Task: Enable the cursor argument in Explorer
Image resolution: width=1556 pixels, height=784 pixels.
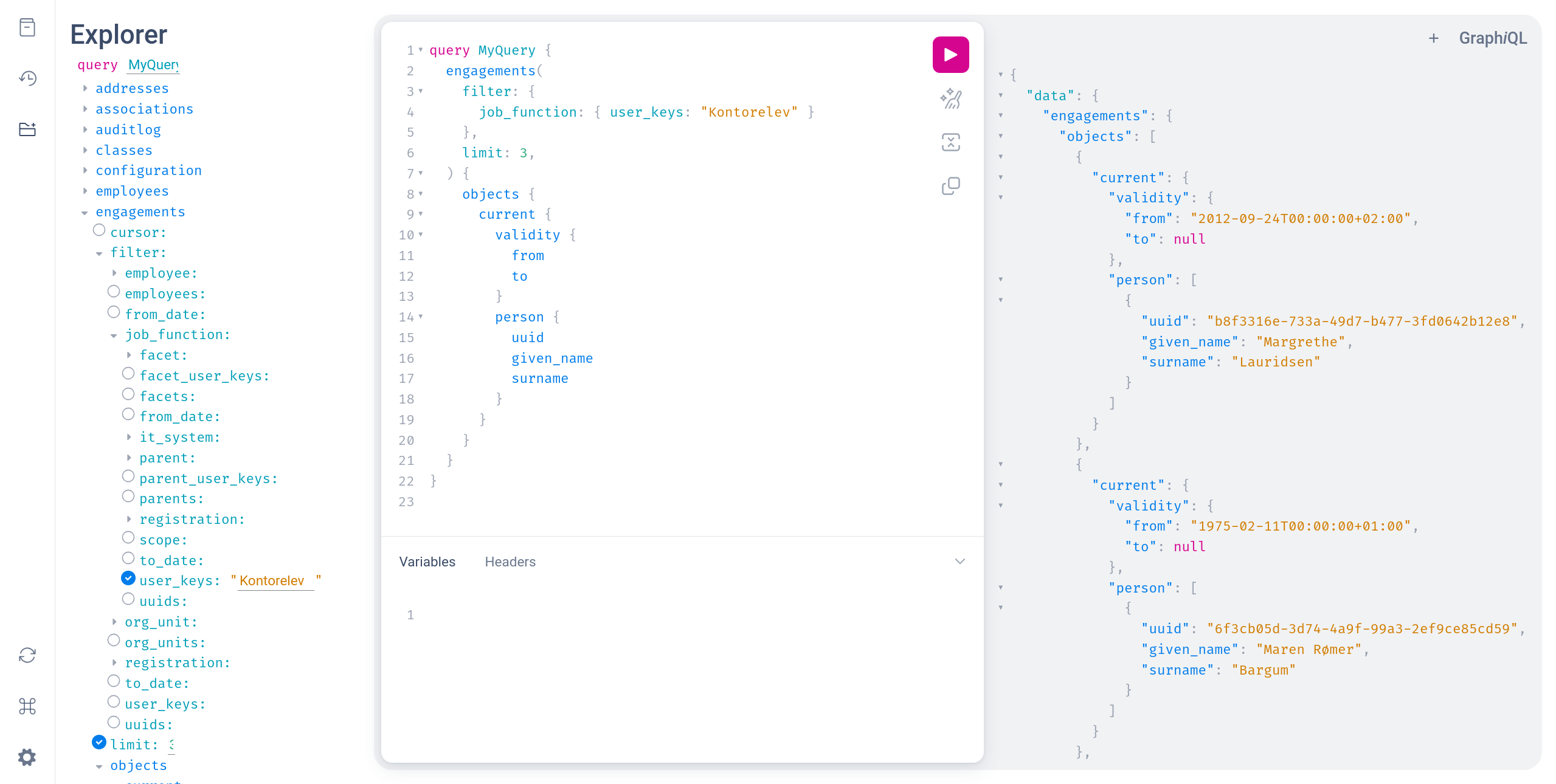Action: click(x=99, y=230)
